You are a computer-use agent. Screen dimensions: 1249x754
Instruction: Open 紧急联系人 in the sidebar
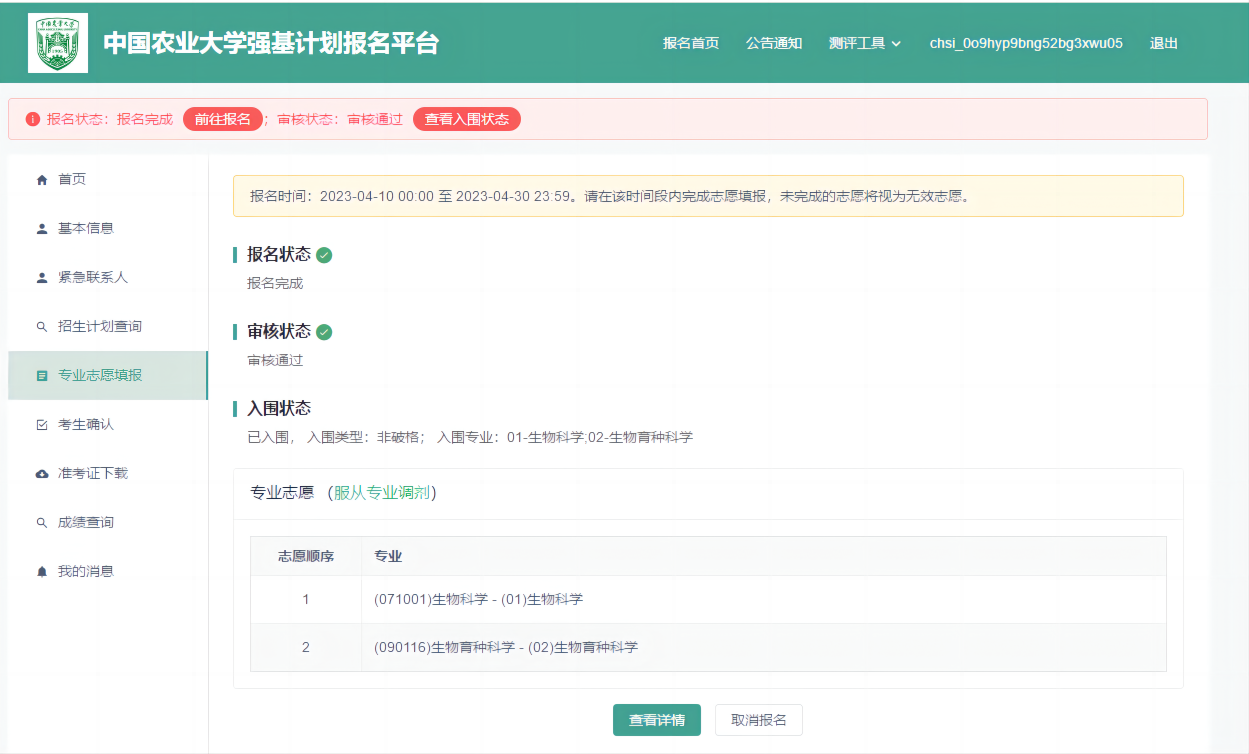click(x=108, y=278)
